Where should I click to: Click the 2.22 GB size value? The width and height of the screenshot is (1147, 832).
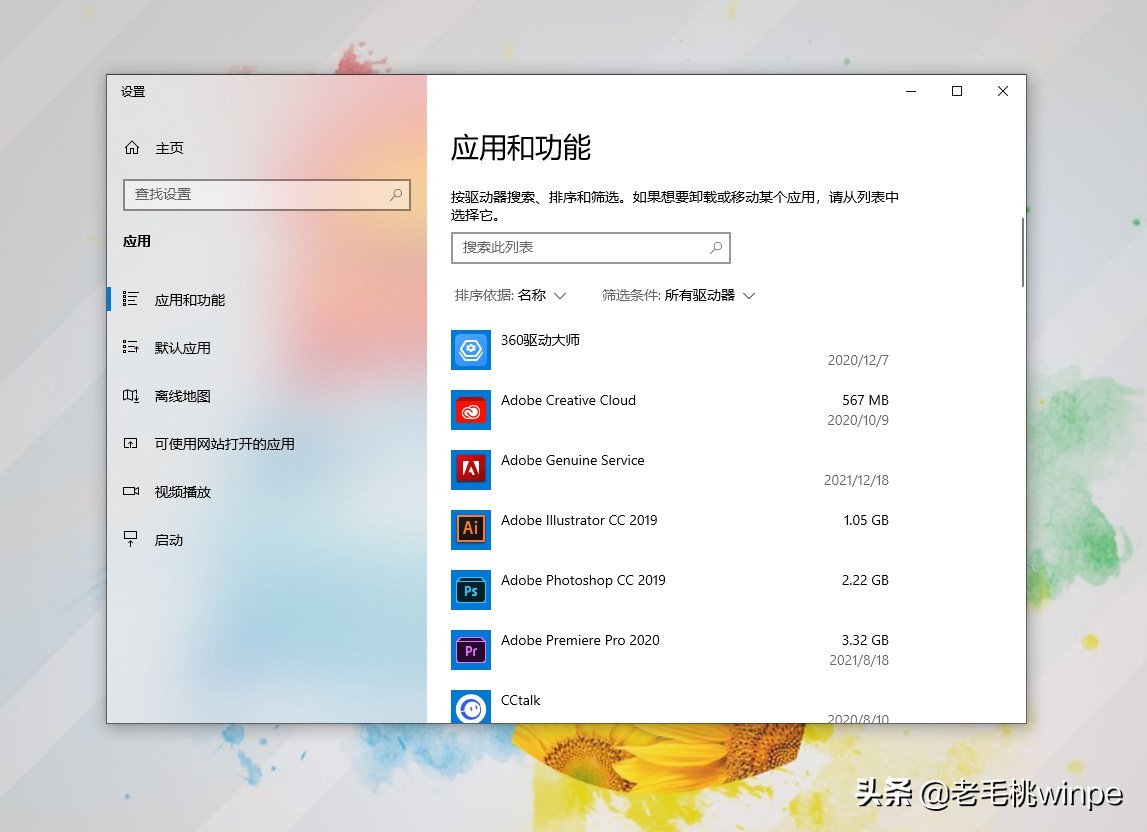(865, 580)
